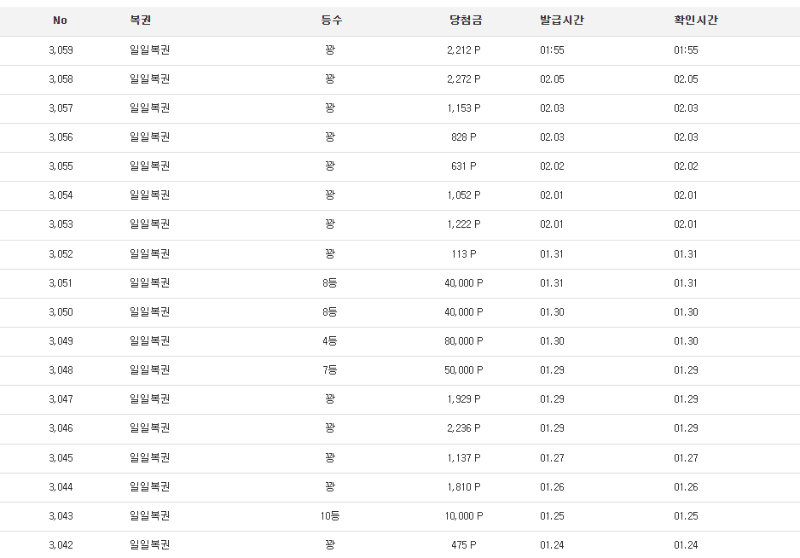Click the 10등 rank cell
This screenshot has width=800, height=558.
point(330,516)
